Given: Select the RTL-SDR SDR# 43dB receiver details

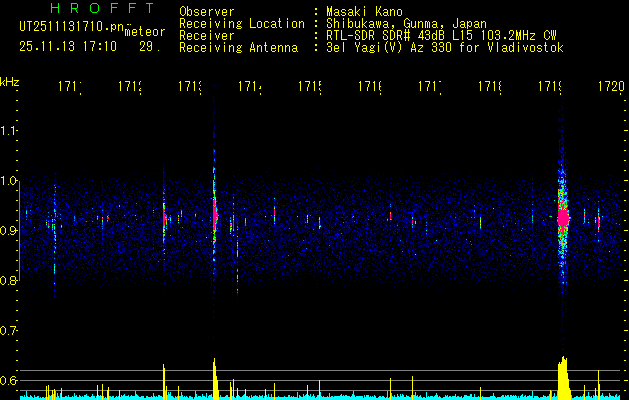Looking at the screenshot, I should coord(441,36).
